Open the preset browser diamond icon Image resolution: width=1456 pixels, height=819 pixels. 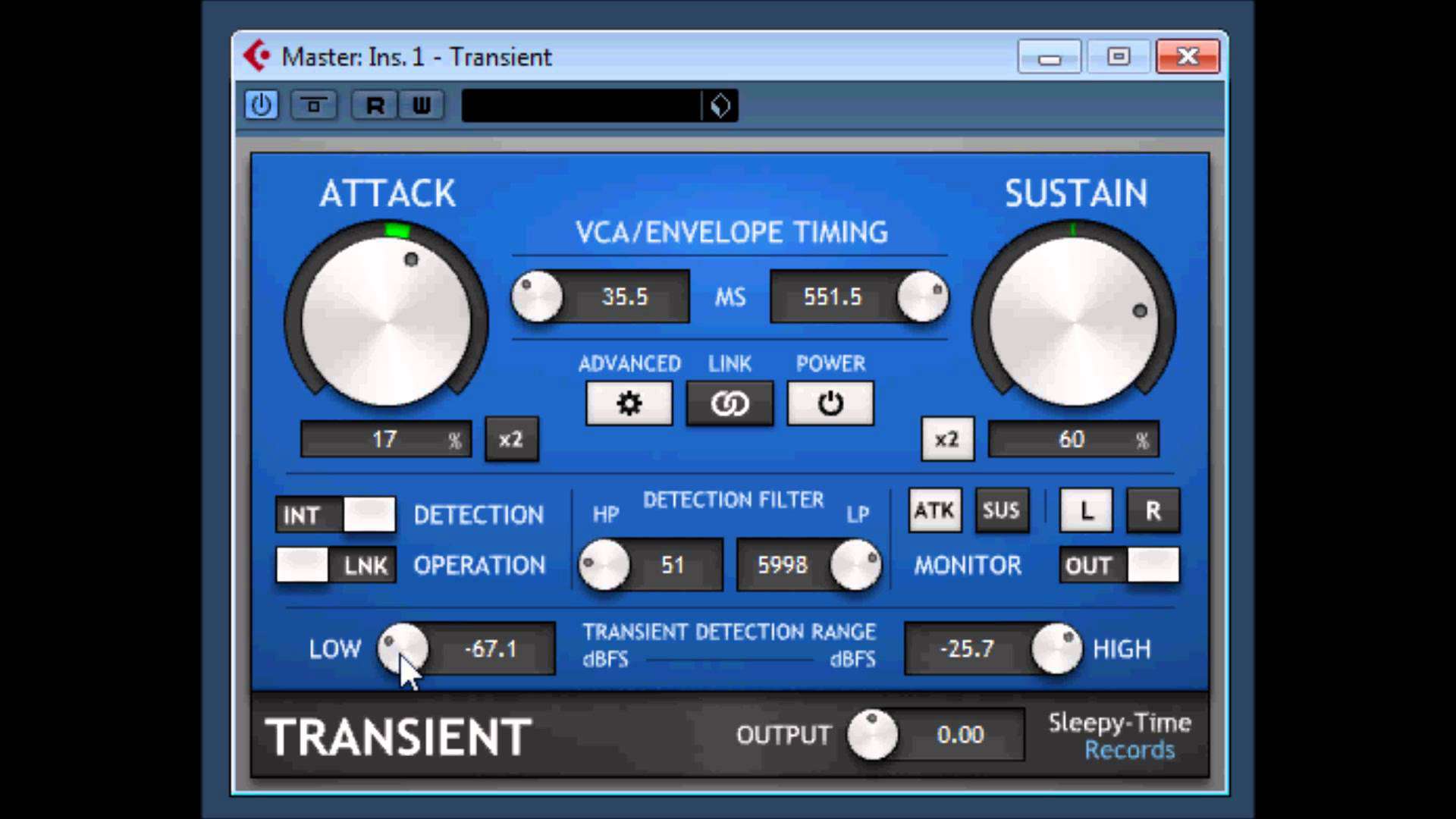coord(719,105)
